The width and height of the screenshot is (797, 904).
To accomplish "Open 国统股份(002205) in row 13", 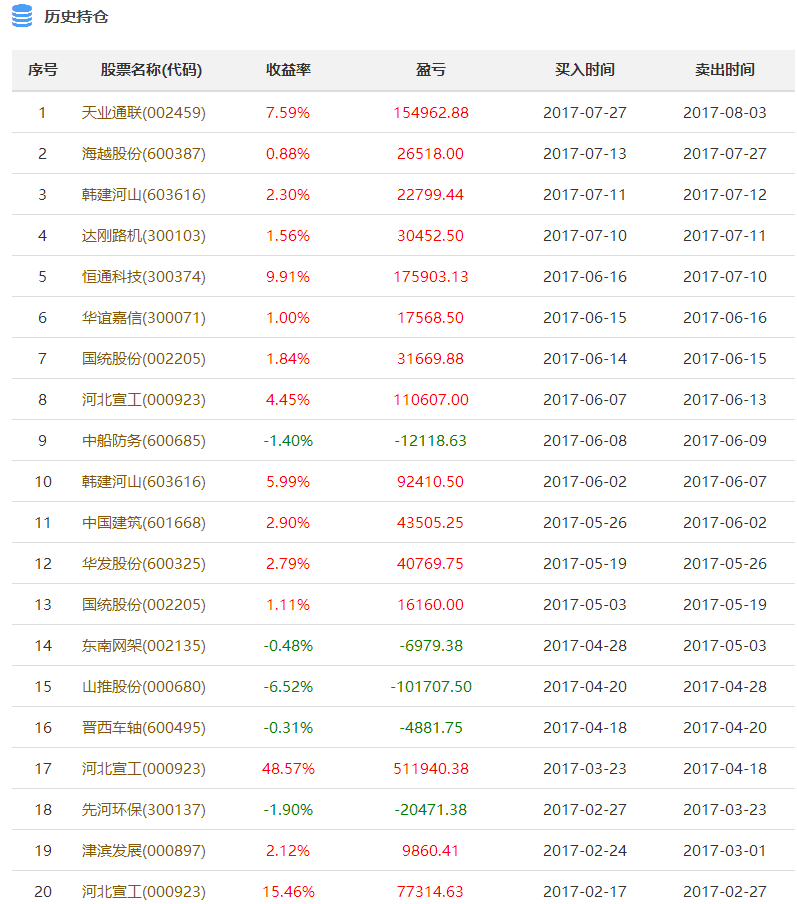I will (143, 604).
